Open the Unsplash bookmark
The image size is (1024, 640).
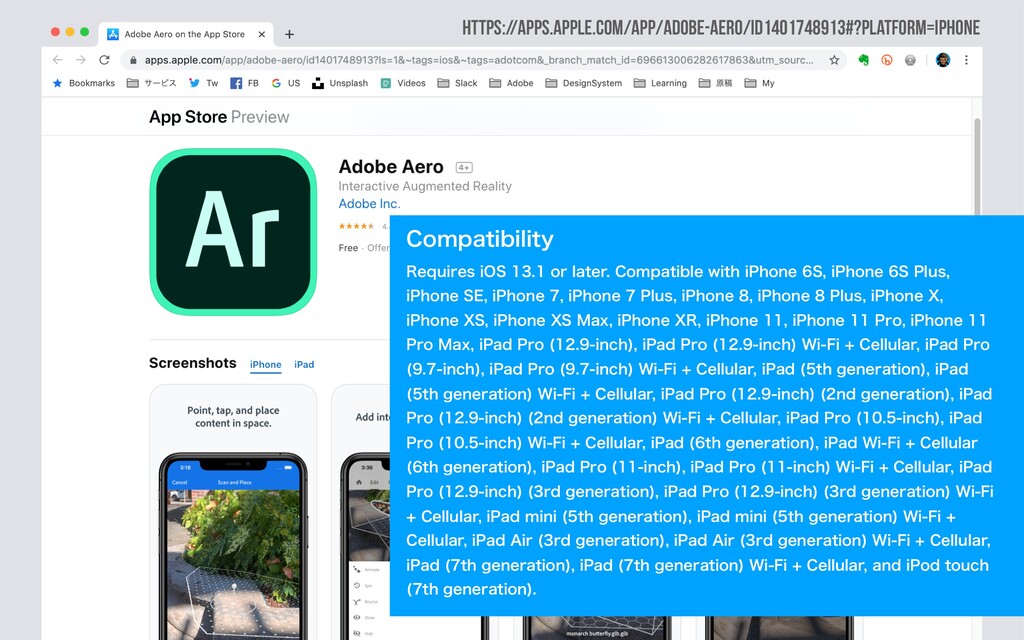tap(340, 83)
